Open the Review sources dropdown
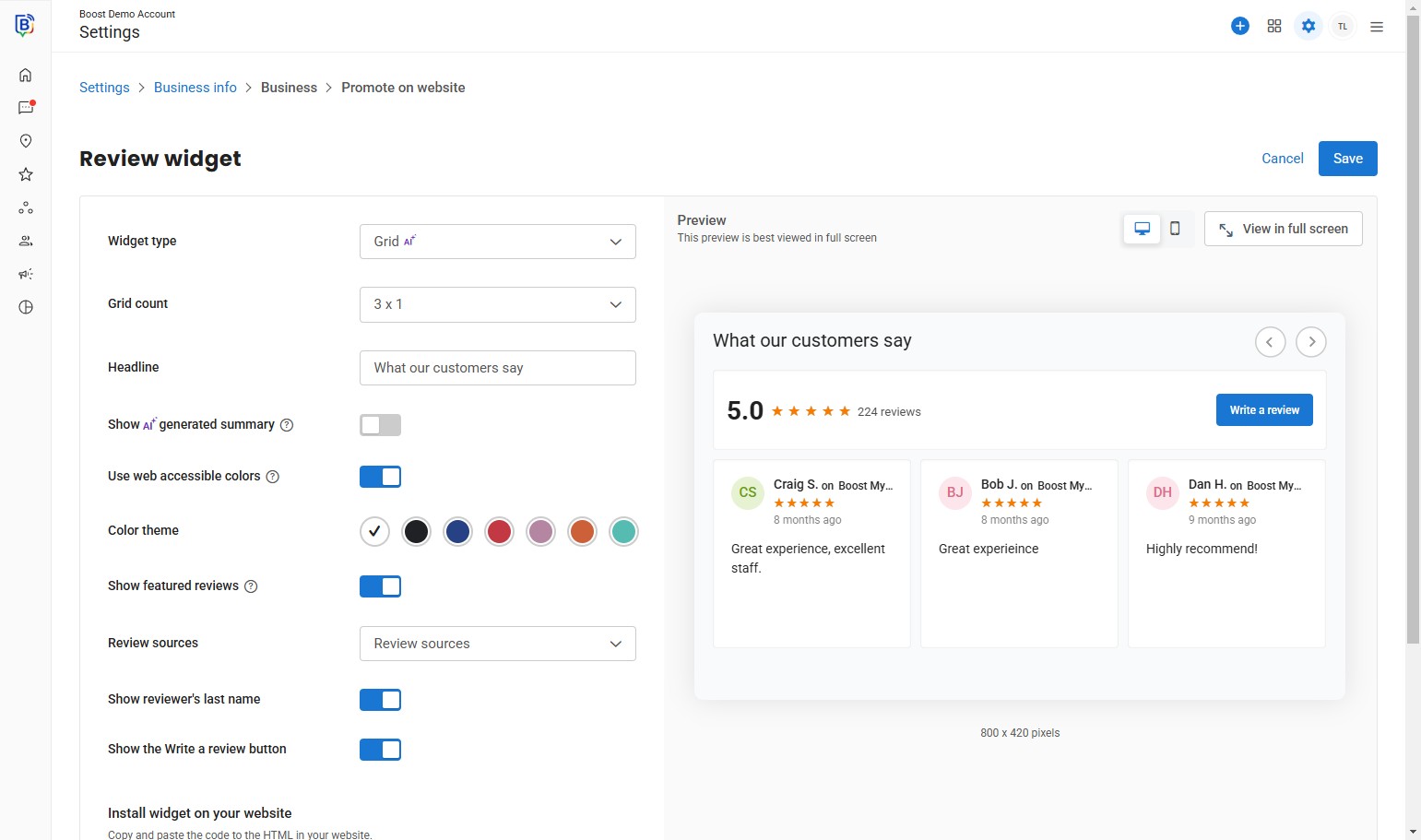1421x840 pixels. coord(497,644)
